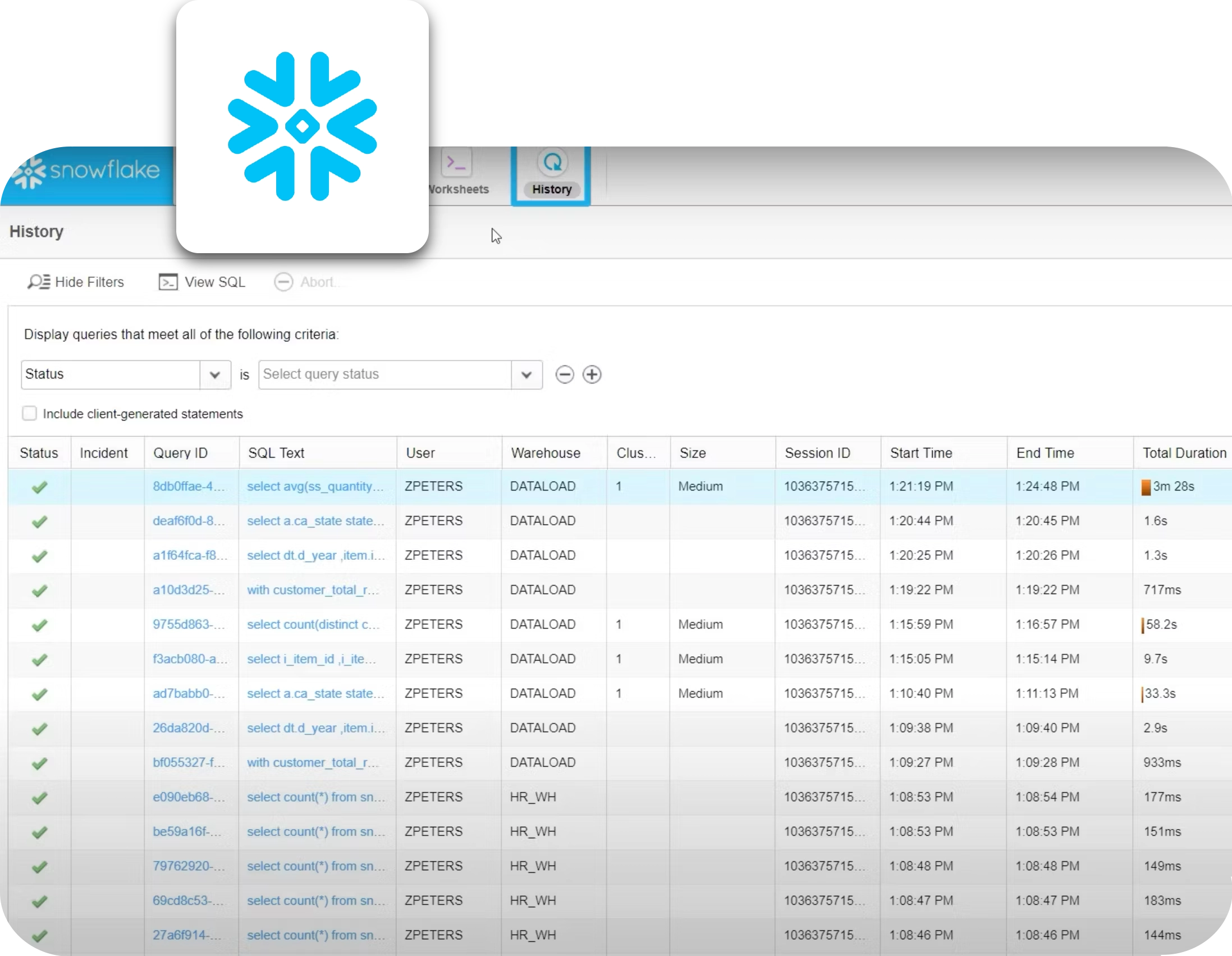Image resolution: width=1232 pixels, height=956 pixels.
Task: Click the View SQL button
Action: click(x=203, y=282)
